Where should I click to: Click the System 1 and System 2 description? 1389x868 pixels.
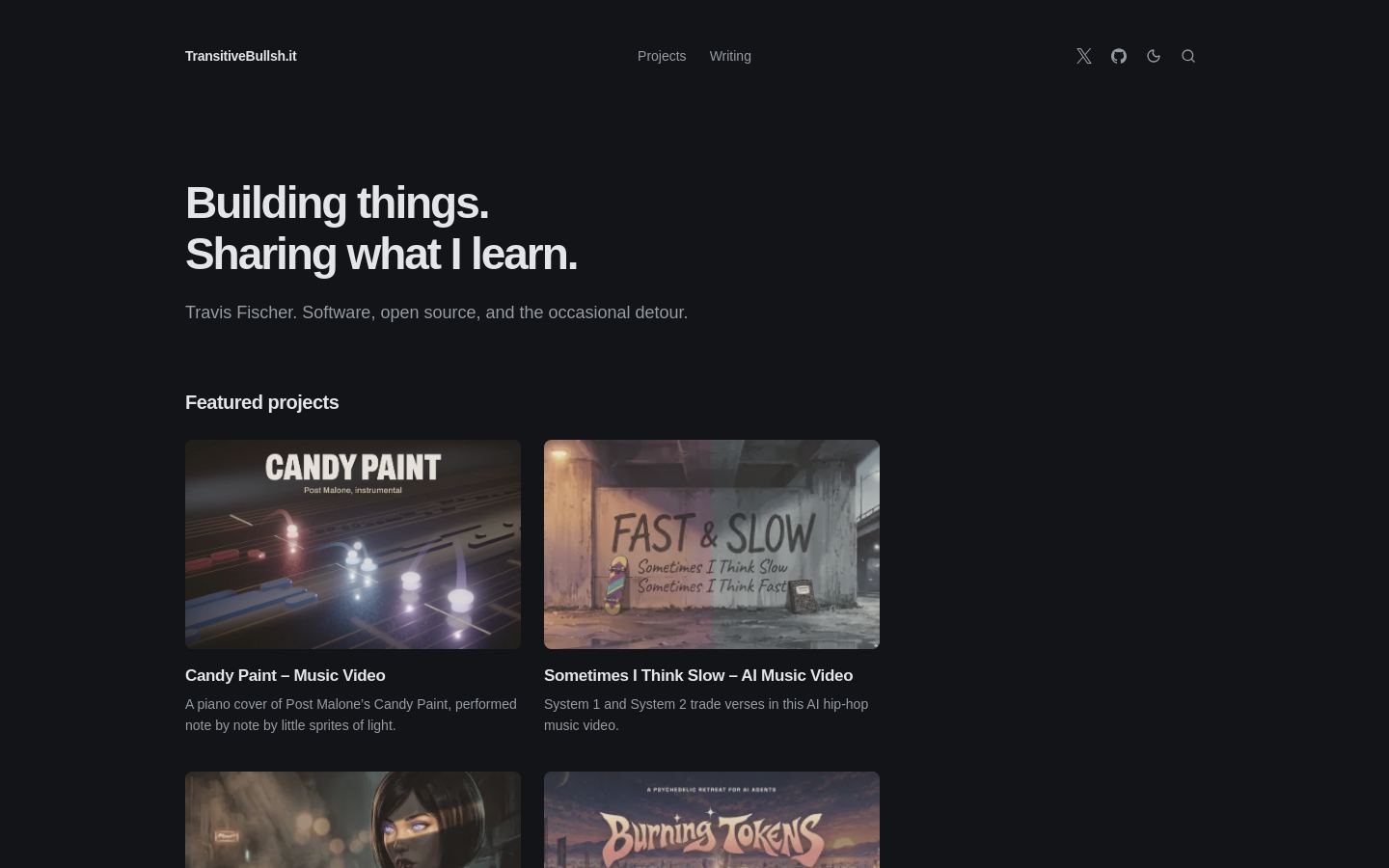(x=706, y=715)
